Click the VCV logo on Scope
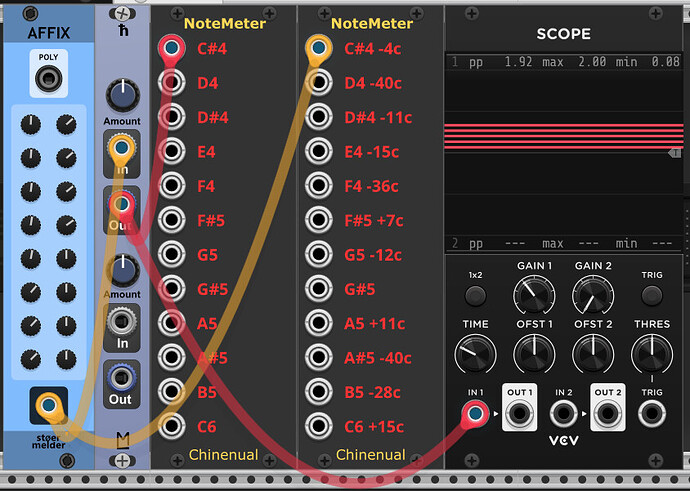The width and height of the screenshot is (690, 491). pos(564,440)
